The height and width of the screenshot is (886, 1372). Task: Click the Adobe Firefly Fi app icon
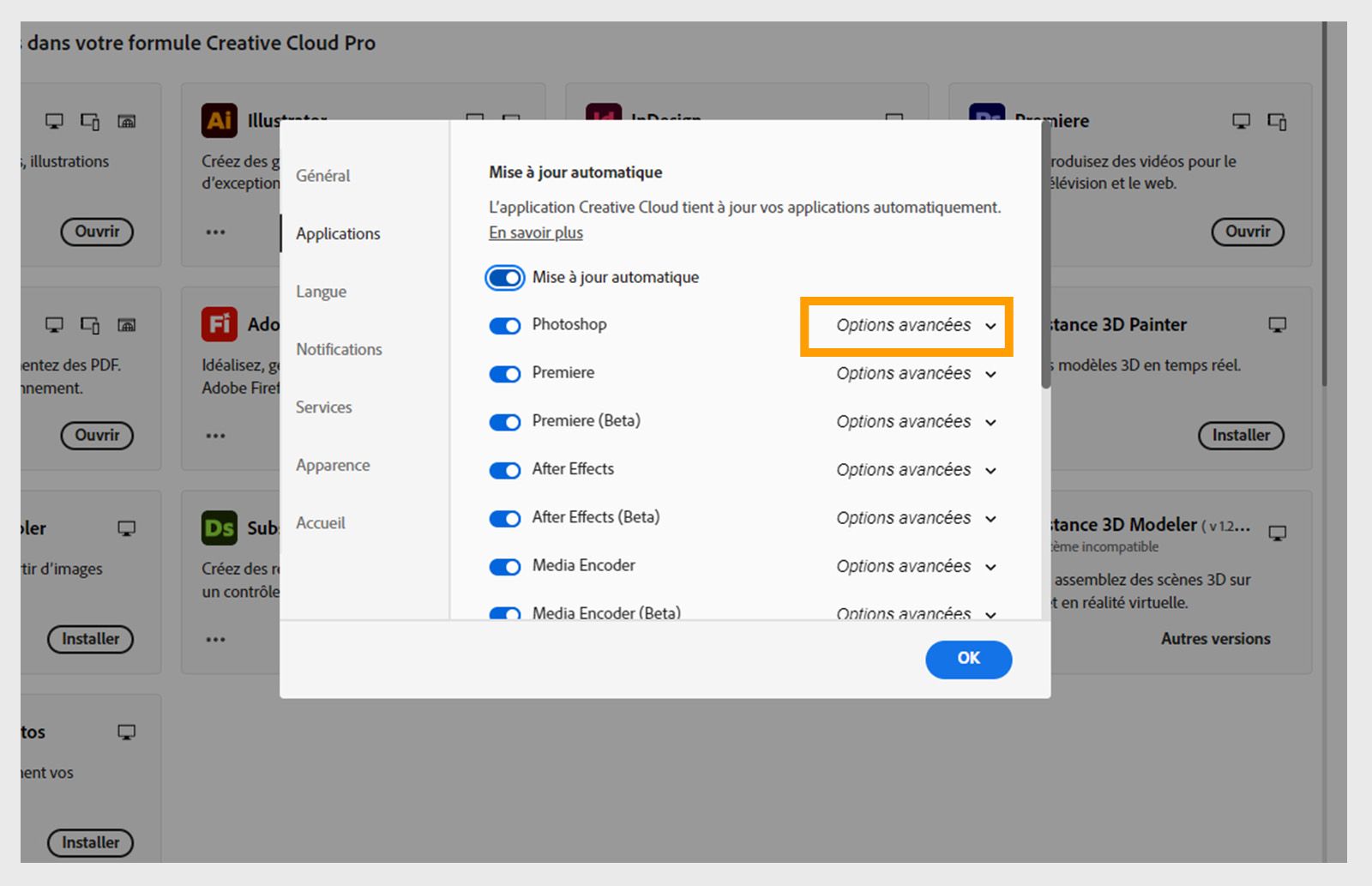pos(220,324)
